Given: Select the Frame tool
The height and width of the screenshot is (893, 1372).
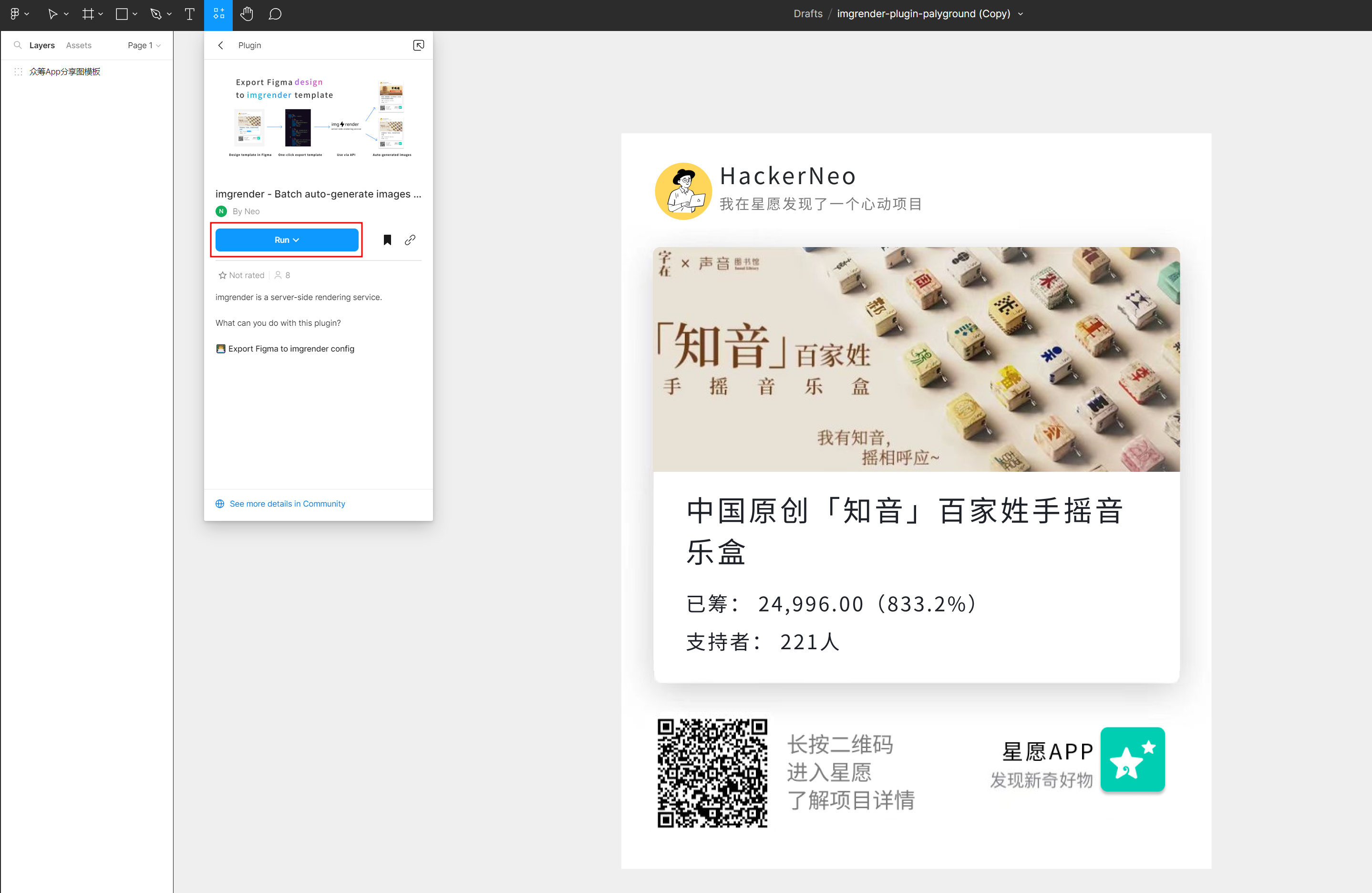Looking at the screenshot, I should pos(88,14).
